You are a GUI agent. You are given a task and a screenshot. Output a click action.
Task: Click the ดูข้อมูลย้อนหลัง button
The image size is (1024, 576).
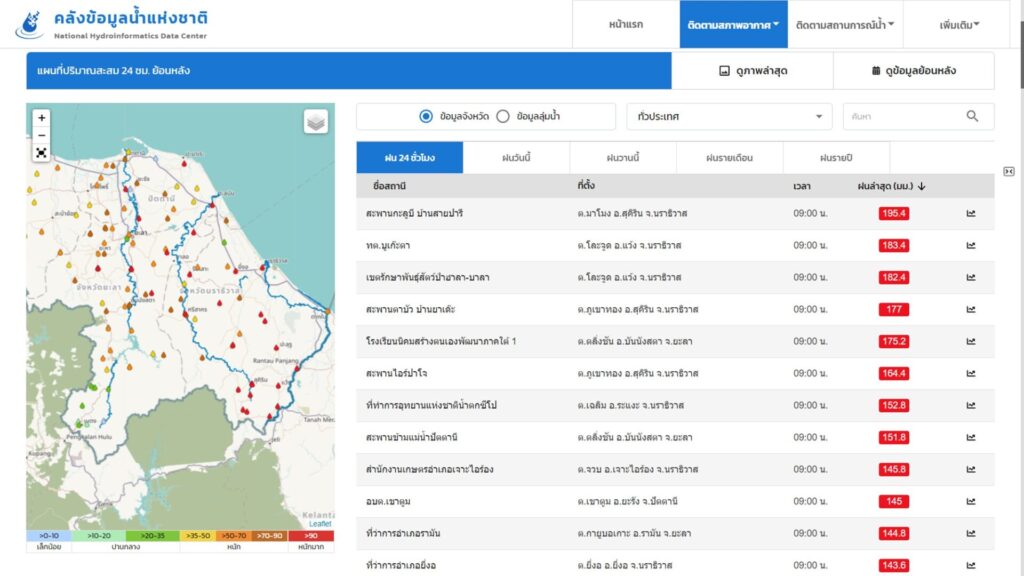(x=913, y=71)
